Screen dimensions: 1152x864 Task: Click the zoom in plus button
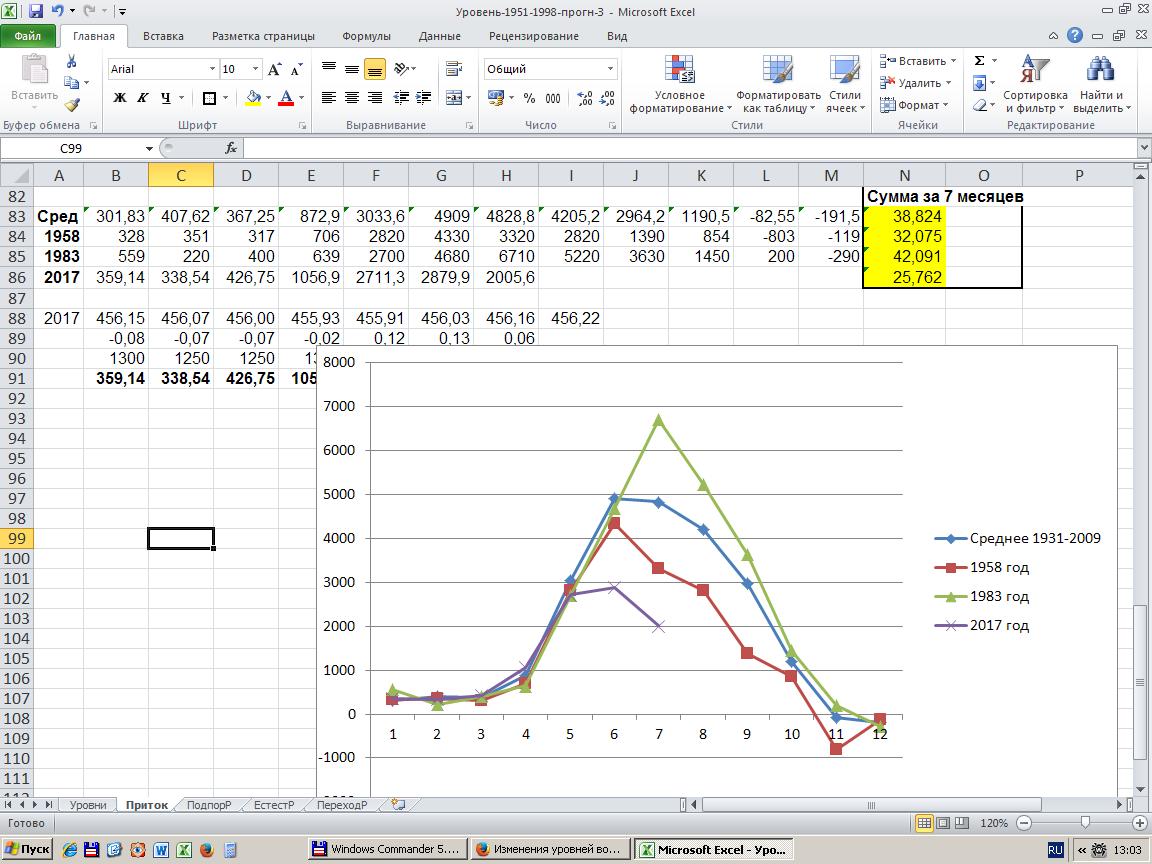(x=1140, y=823)
